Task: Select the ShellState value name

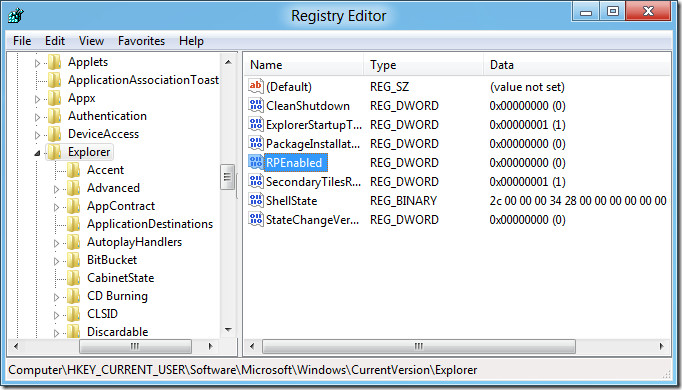Action: (291, 200)
